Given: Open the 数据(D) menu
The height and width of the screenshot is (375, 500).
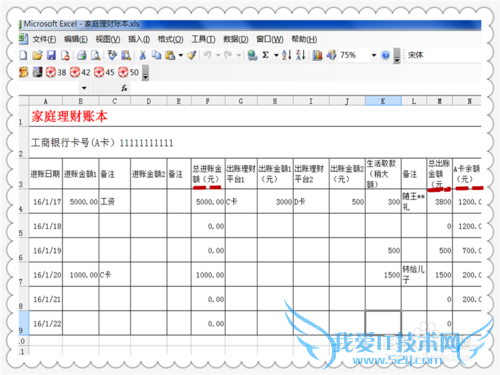Looking at the screenshot, I should (236, 39).
